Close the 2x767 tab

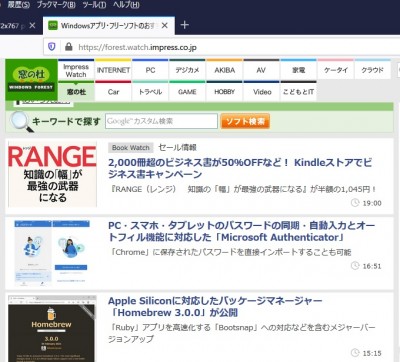coord(32,25)
